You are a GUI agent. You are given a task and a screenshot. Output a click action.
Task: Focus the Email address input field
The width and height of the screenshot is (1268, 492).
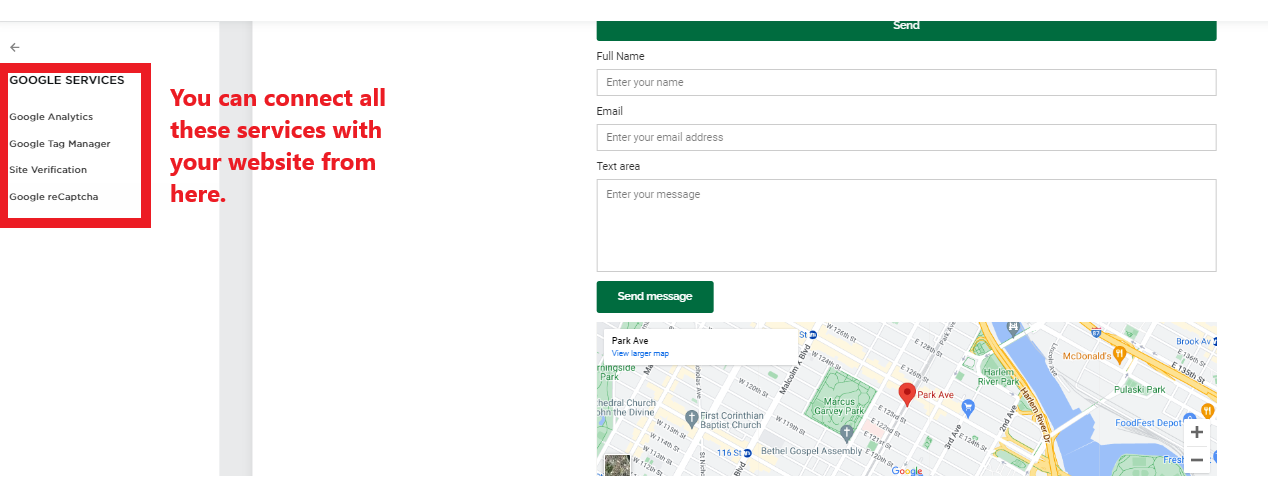(x=906, y=137)
